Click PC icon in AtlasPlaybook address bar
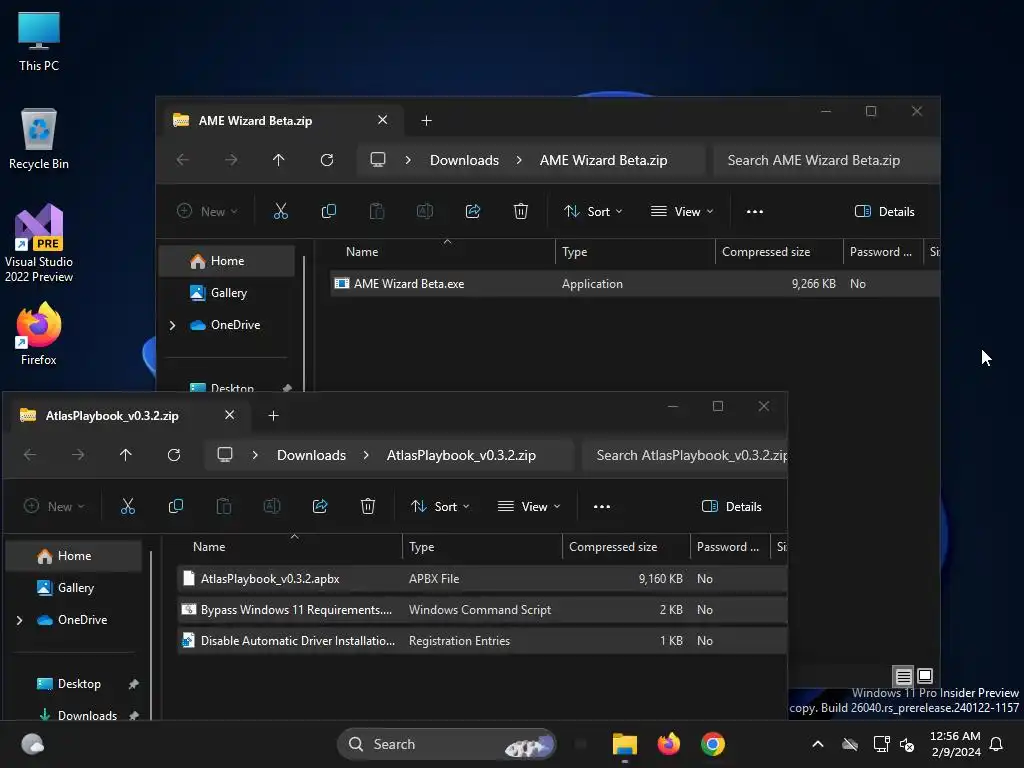 225,455
